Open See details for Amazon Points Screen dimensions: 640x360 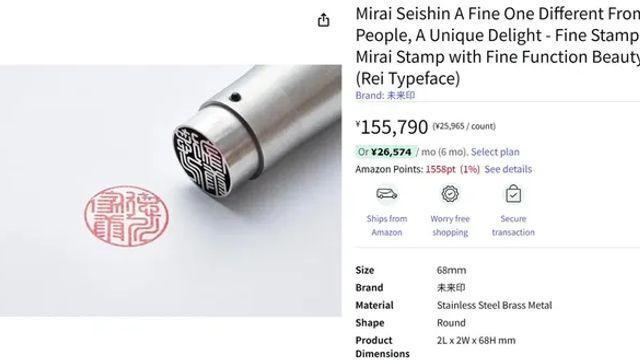point(508,169)
